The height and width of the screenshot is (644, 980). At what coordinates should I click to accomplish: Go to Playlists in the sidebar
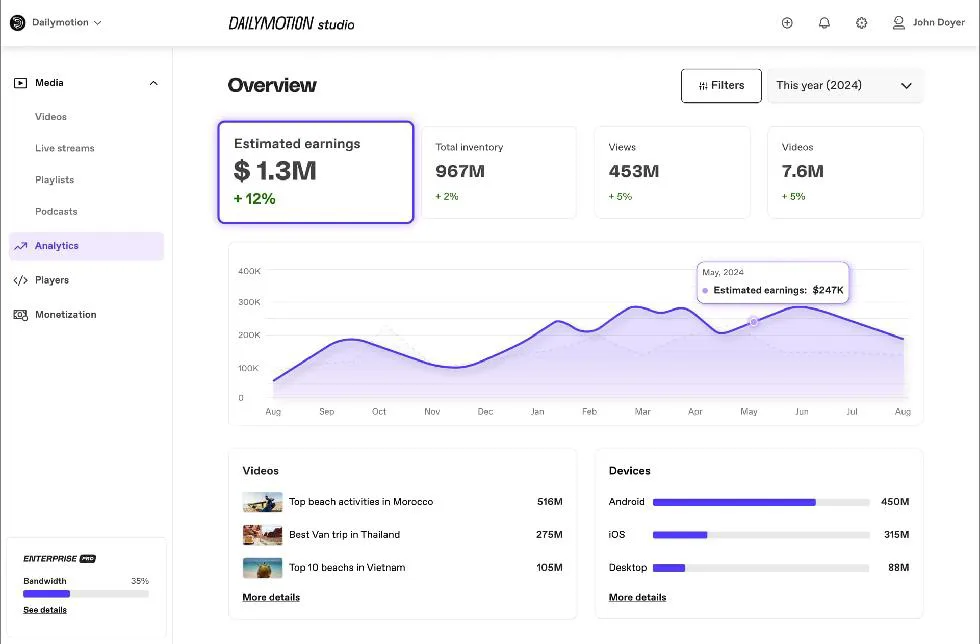tap(54, 180)
